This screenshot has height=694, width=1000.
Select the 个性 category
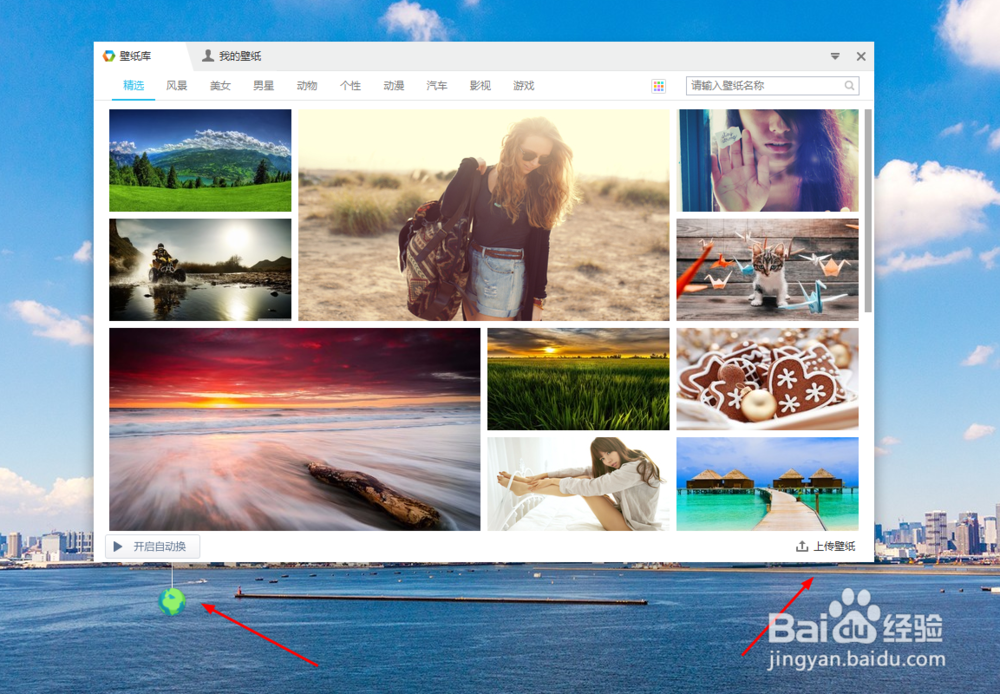tap(350, 85)
